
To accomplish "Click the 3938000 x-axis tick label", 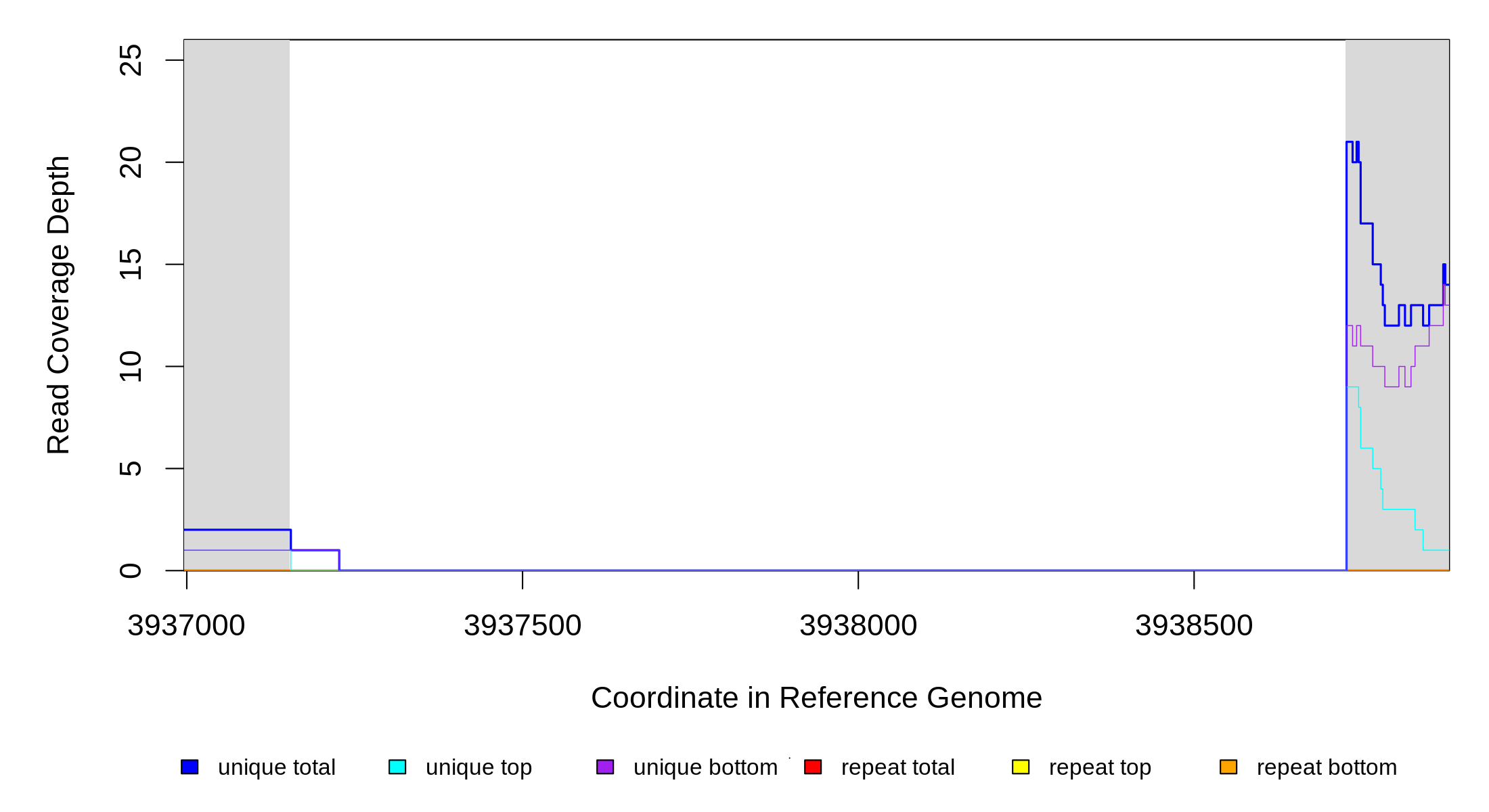I will coord(858,626).
